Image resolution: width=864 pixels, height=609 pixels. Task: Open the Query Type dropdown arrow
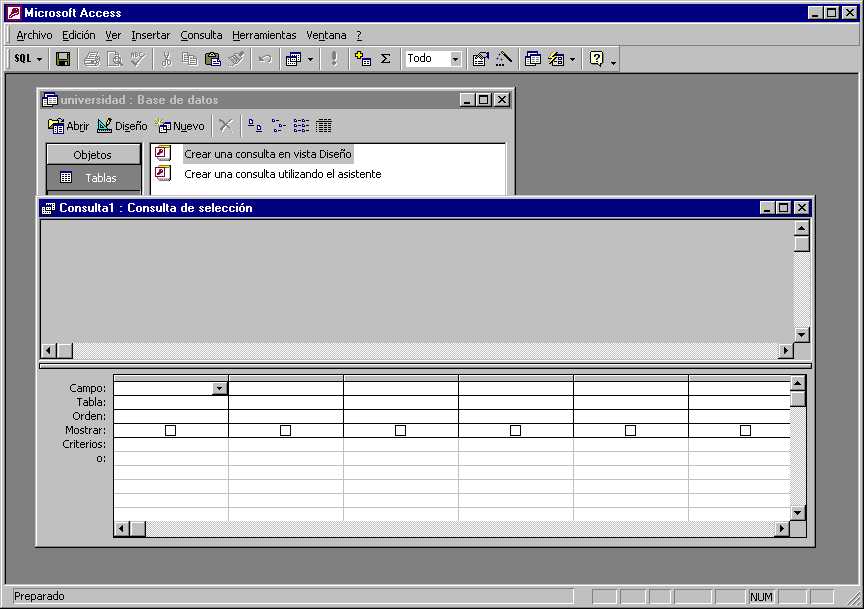[x=310, y=59]
